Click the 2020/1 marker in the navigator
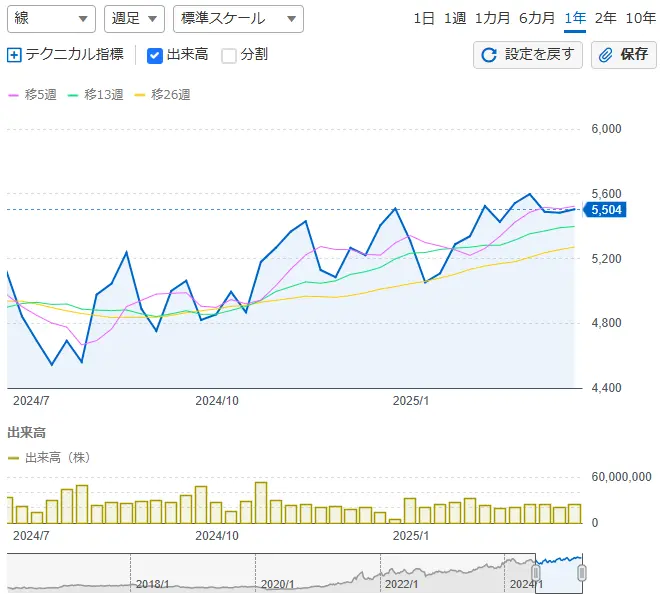The height and width of the screenshot is (594, 660). 277,584
